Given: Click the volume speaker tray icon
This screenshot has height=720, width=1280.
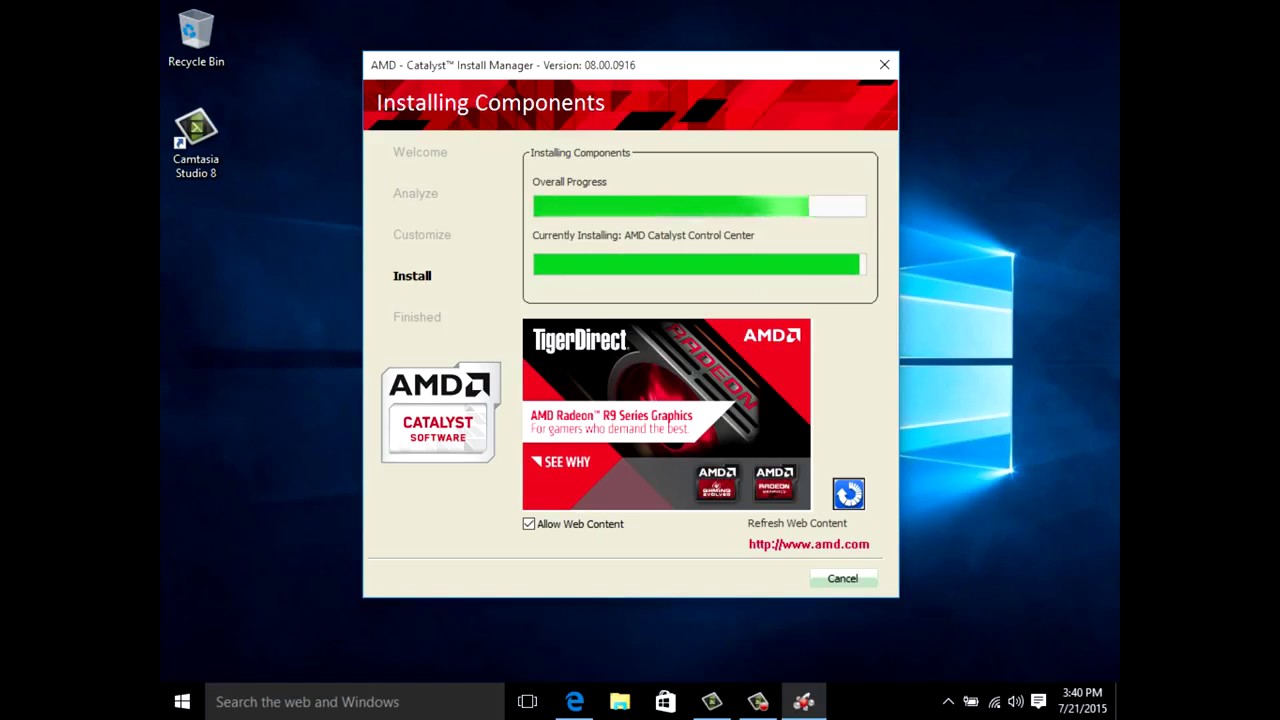Looking at the screenshot, I should 1016,702.
